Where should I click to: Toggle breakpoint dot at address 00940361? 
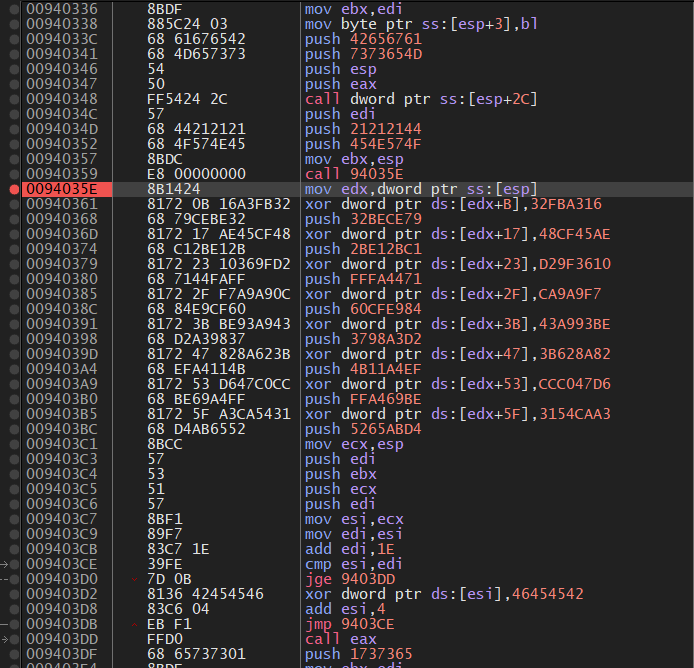[14, 205]
